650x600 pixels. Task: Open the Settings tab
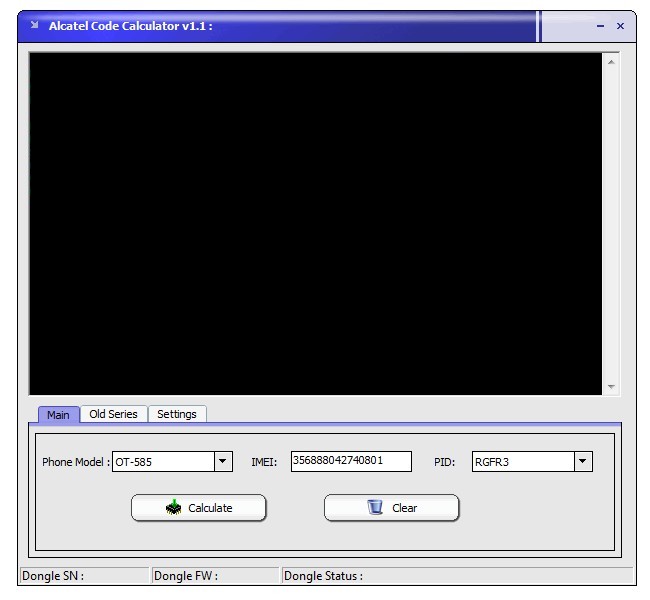pos(177,414)
